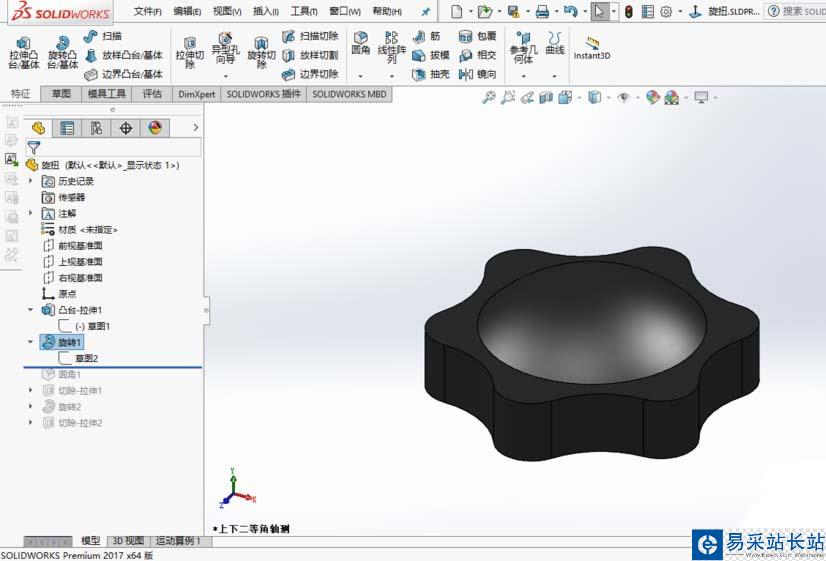Open the 帮助(H) menu
This screenshot has width=826, height=561.
(387, 11)
